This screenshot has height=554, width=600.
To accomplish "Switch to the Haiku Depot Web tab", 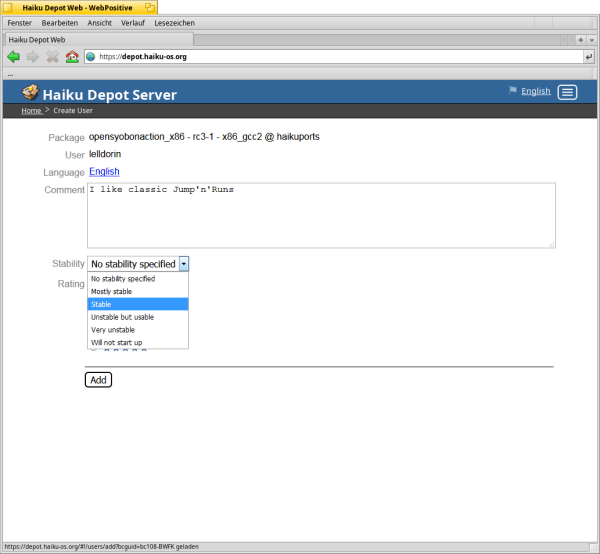I will [38, 39].
